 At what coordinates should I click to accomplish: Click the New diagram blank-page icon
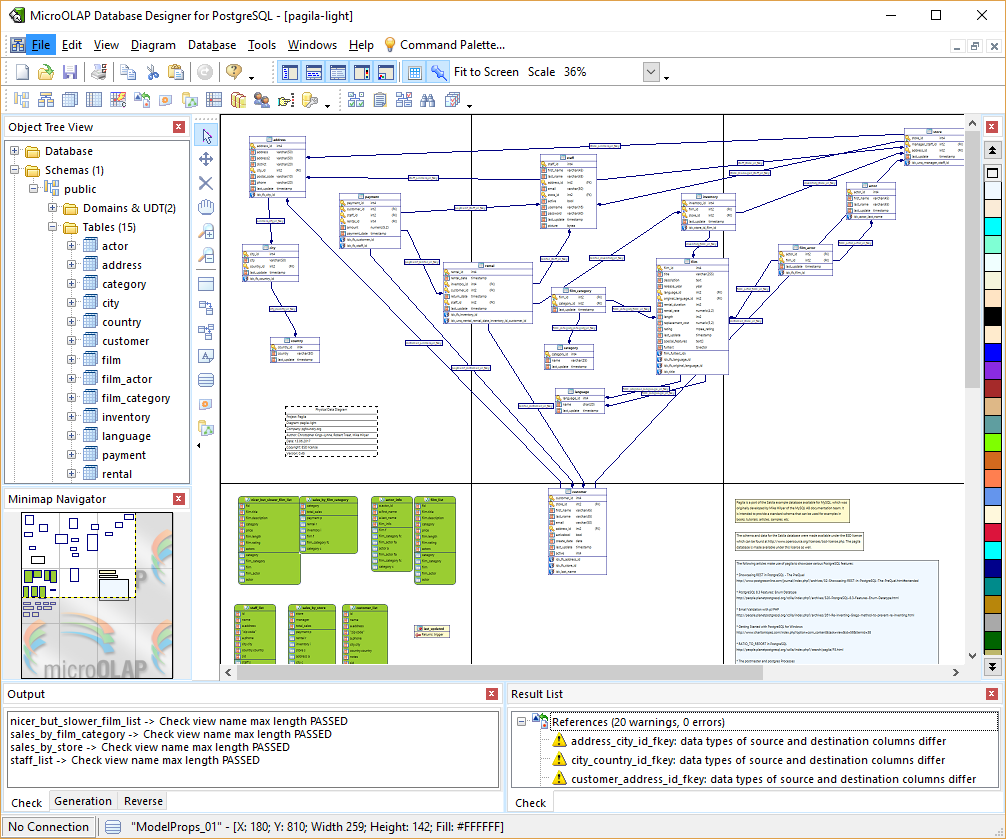pos(22,72)
